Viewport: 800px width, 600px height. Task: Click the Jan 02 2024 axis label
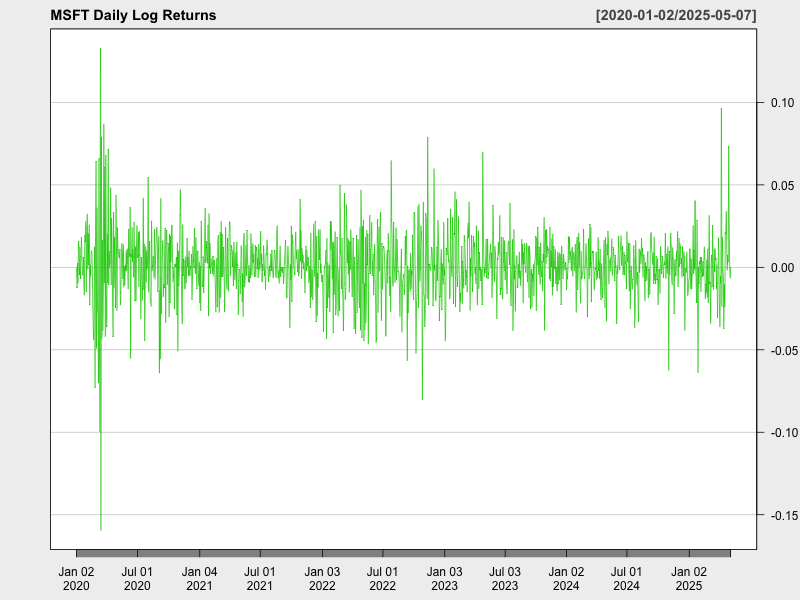(x=566, y=579)
